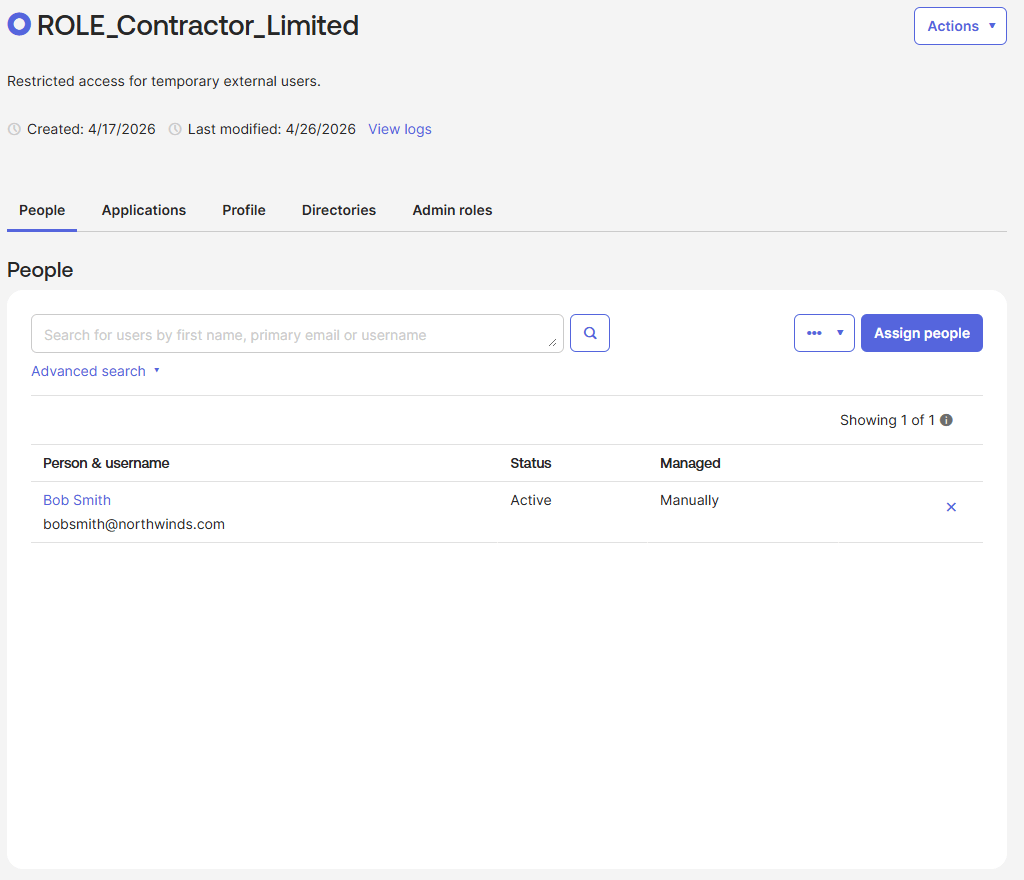Click the info icon next to Showing 1 of 1
This screenshot has height=880, width=1024.
946,420
